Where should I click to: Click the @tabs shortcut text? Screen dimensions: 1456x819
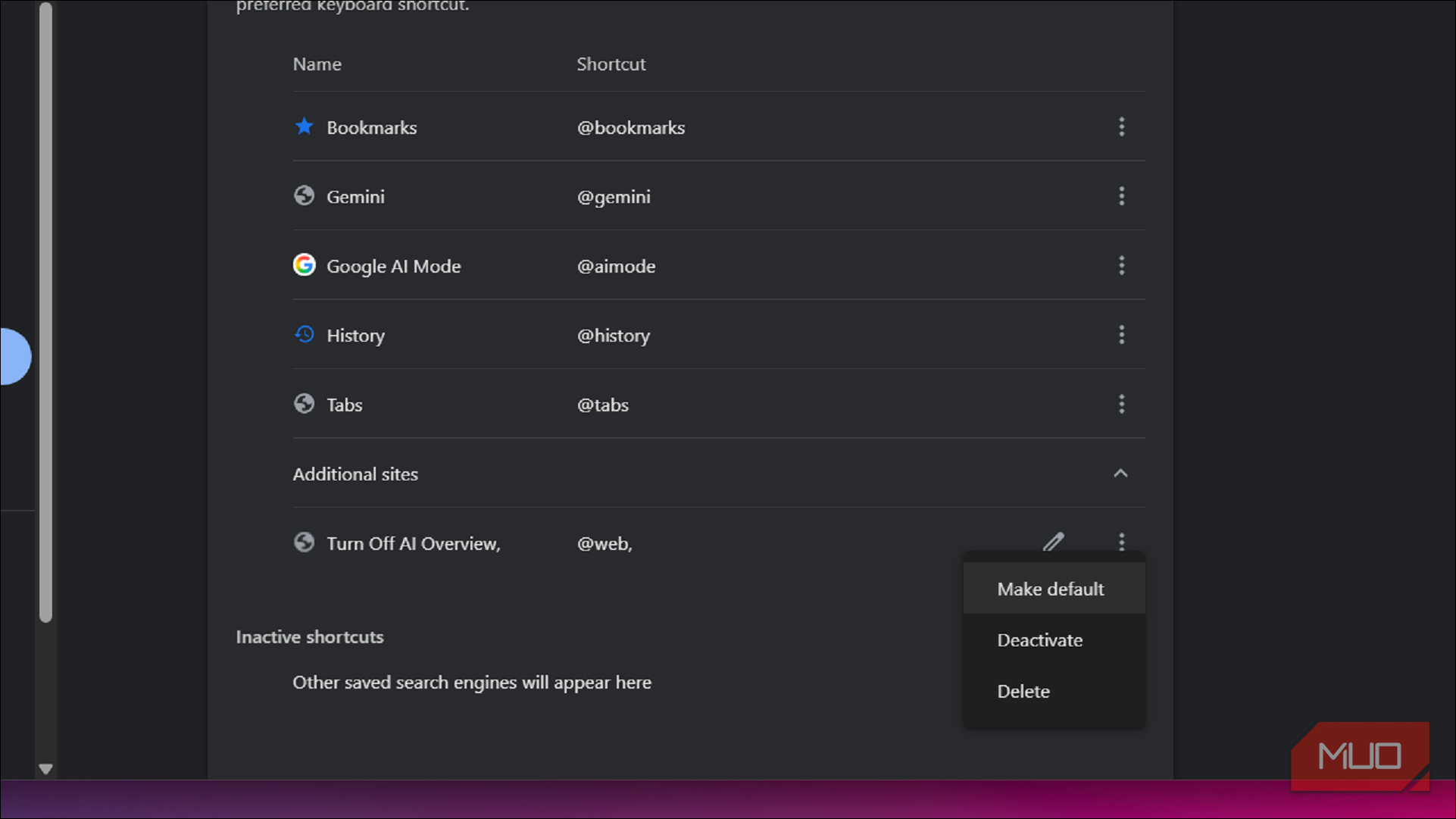pyautogui.click(x=603, y=405)
